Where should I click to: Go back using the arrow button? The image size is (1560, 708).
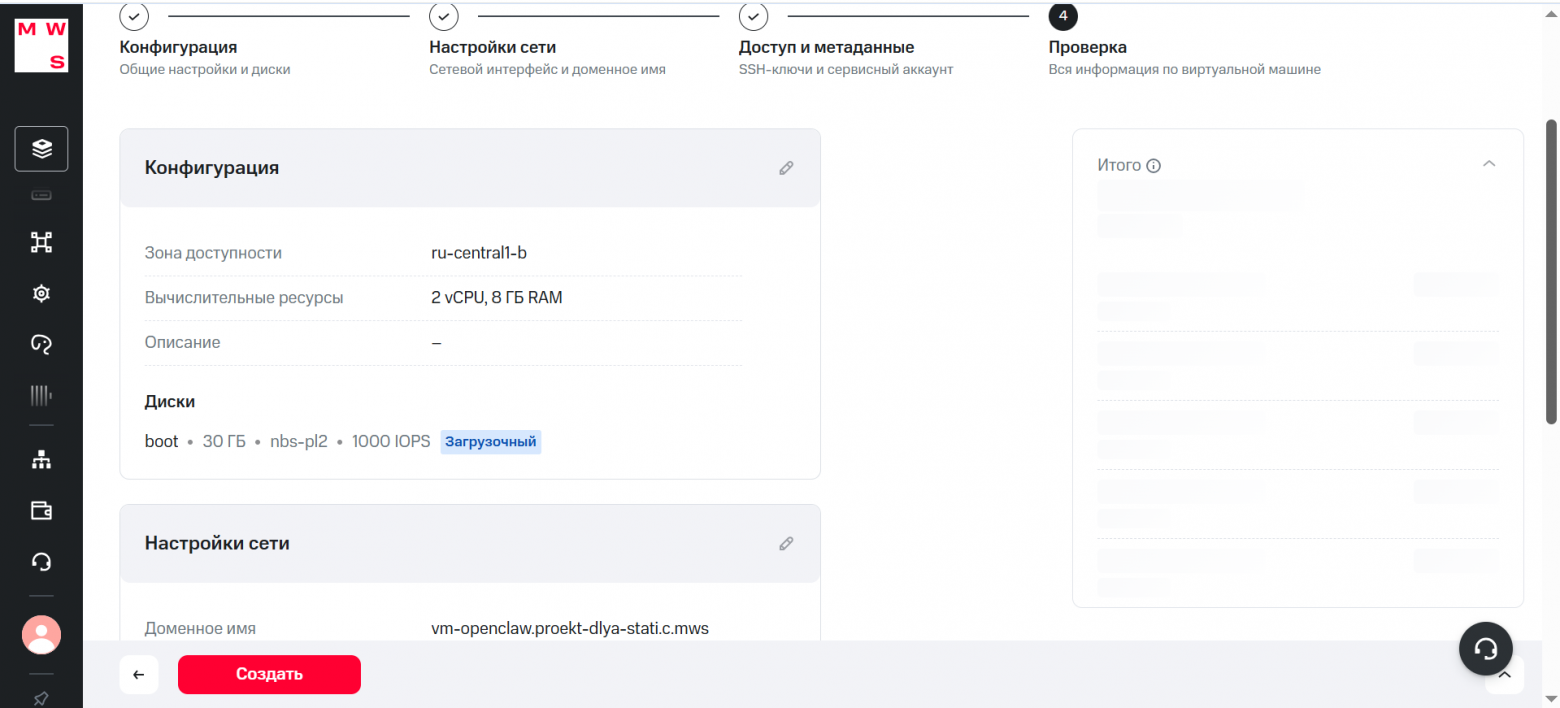click(x=138, y=674)
